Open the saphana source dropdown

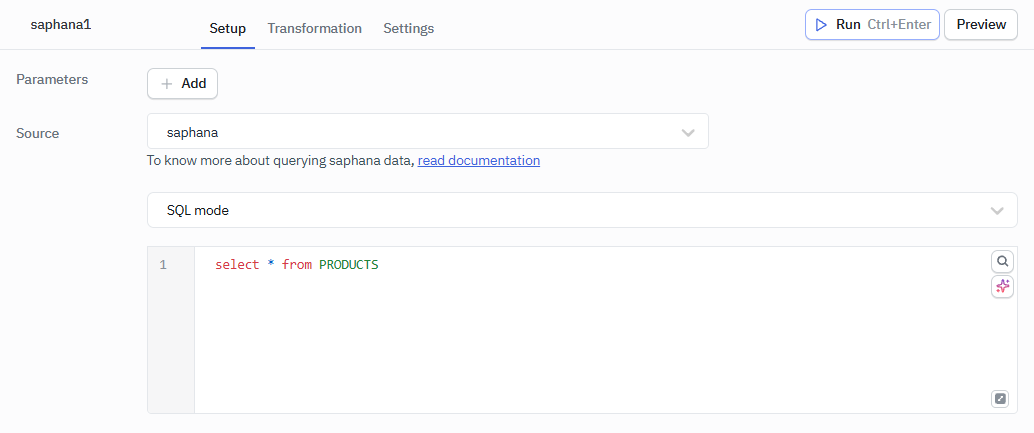(x=420, y=131)
